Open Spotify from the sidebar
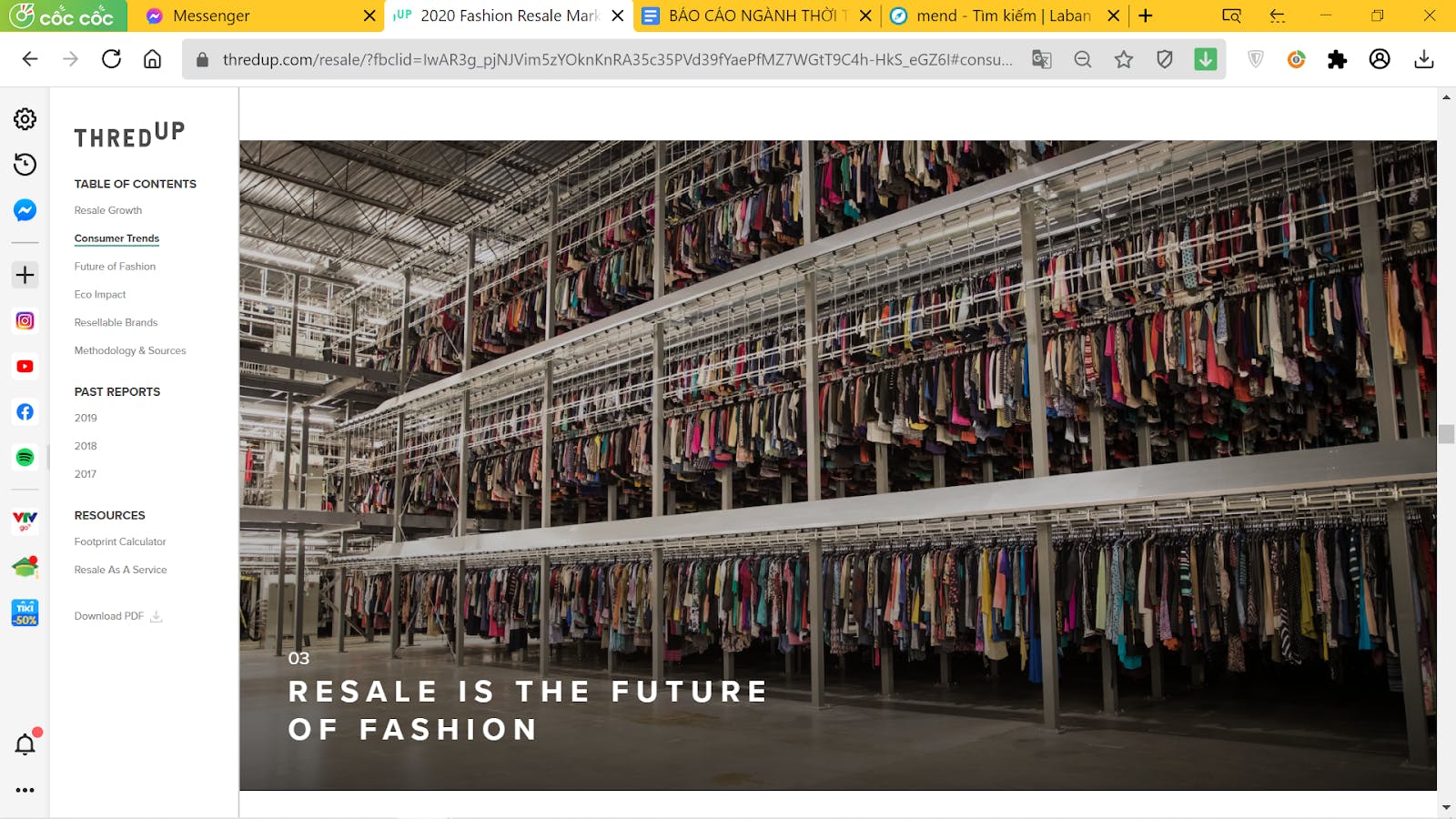This screenshot has width=1456, height=819. pos(25,457)
